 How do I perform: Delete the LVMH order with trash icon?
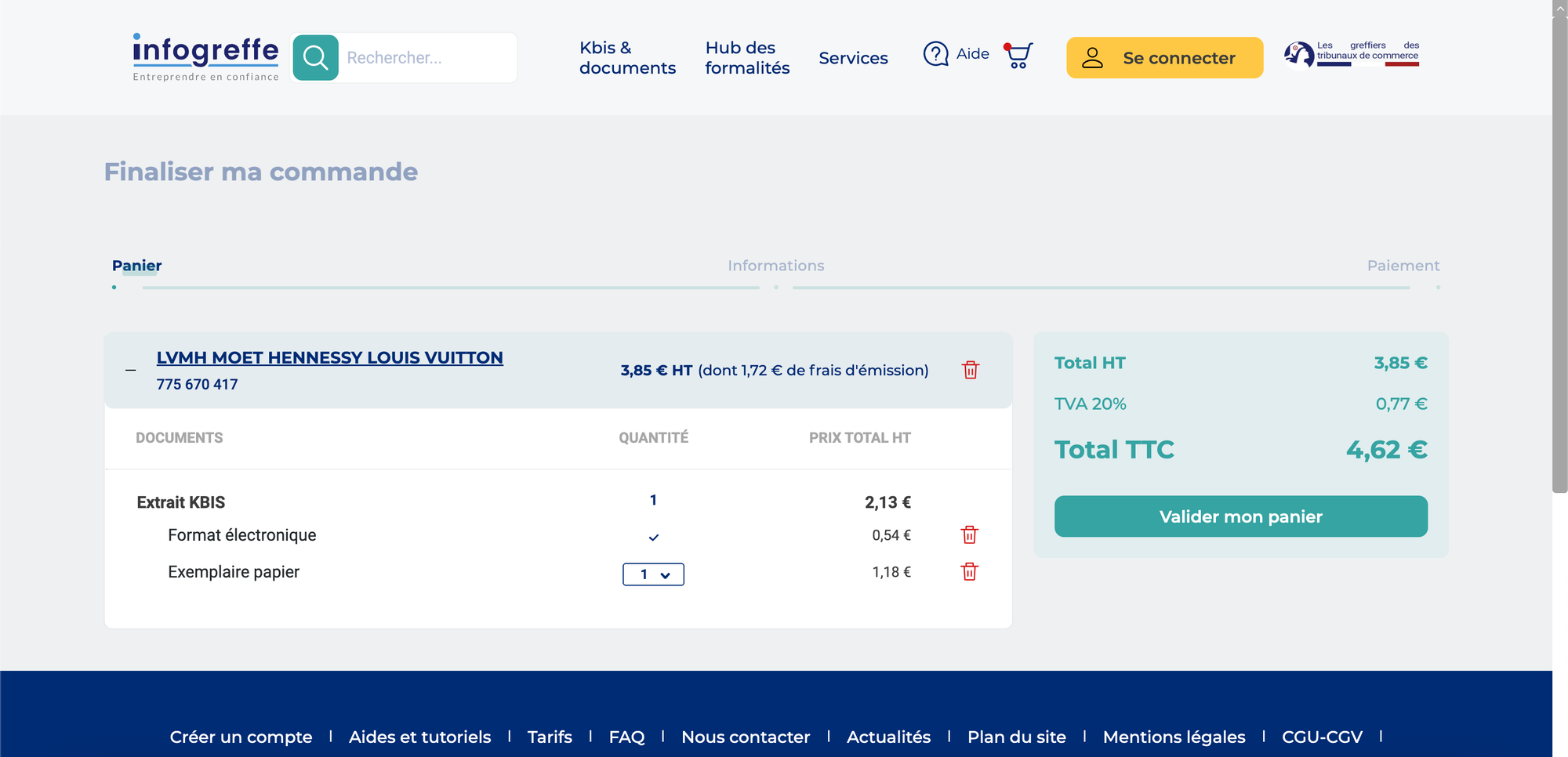click(971, 370)
